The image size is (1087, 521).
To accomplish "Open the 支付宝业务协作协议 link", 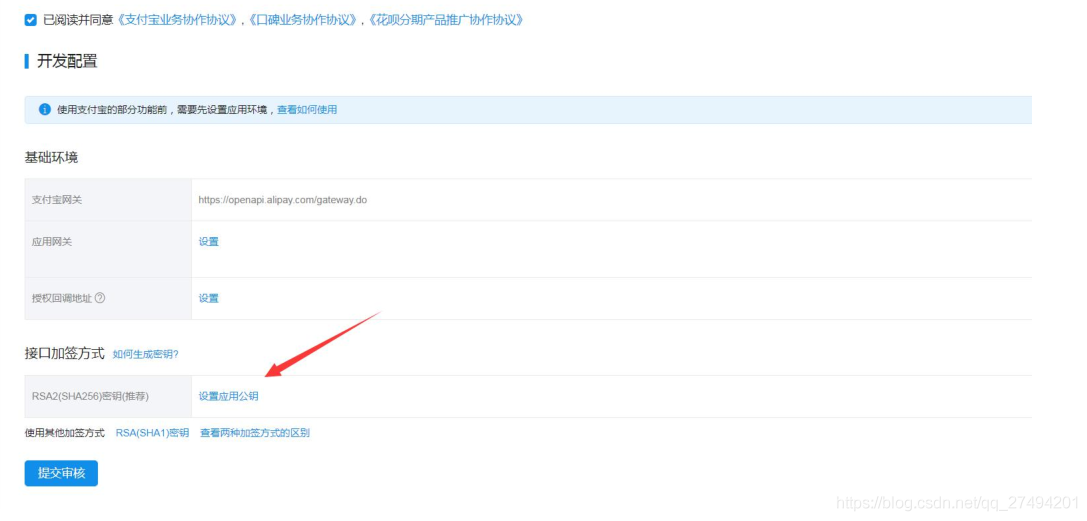I will coord(179,20).
